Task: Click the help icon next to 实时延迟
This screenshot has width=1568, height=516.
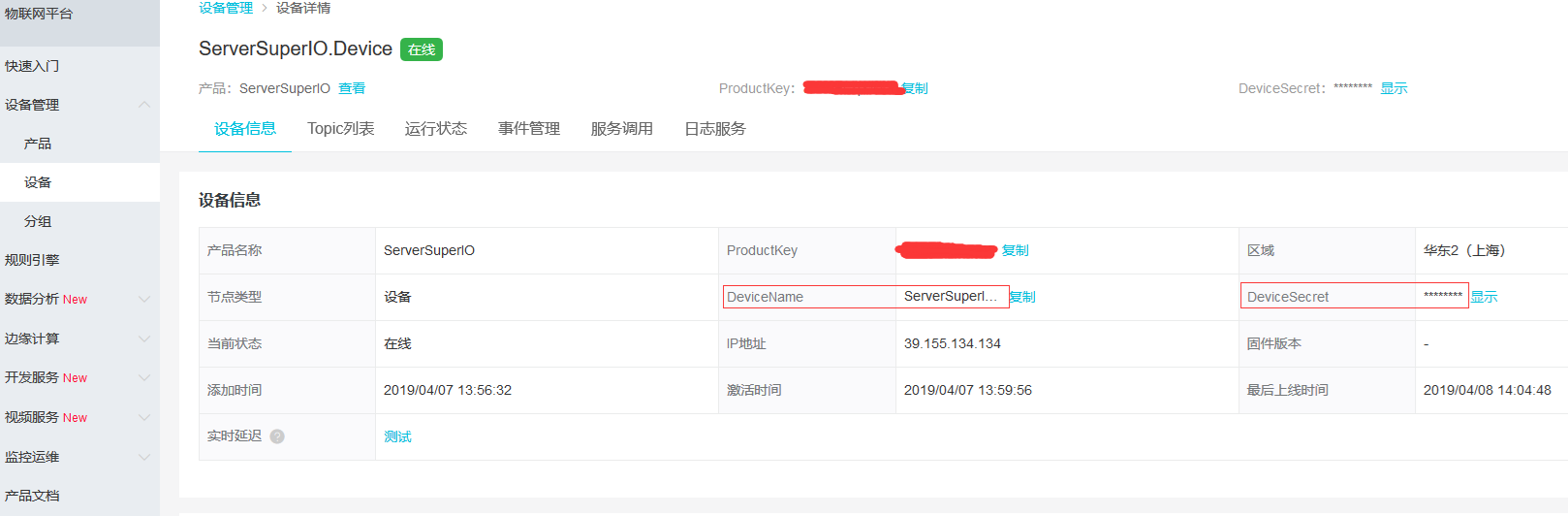Action: [277, 436]
